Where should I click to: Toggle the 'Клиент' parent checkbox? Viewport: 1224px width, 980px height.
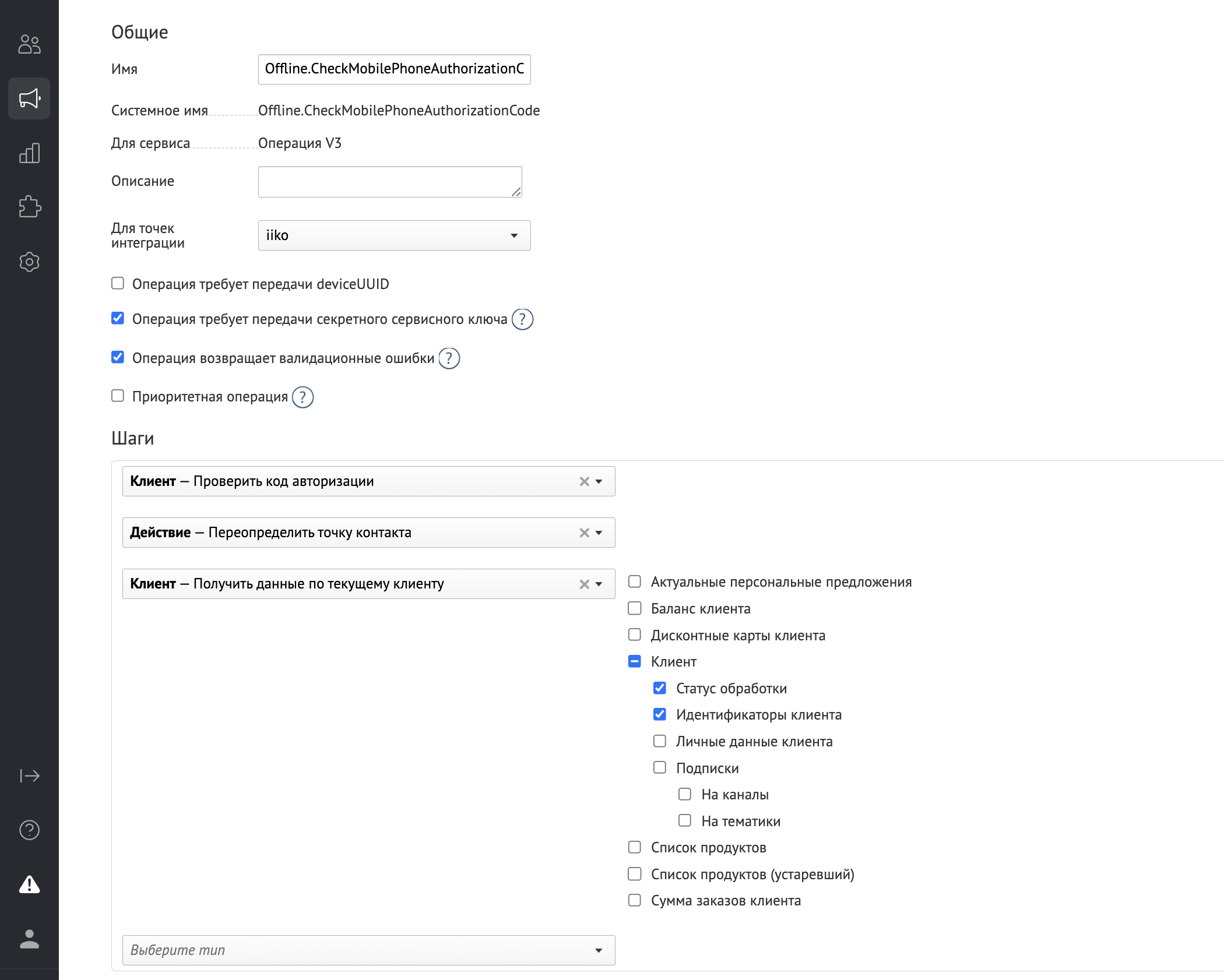635,661
